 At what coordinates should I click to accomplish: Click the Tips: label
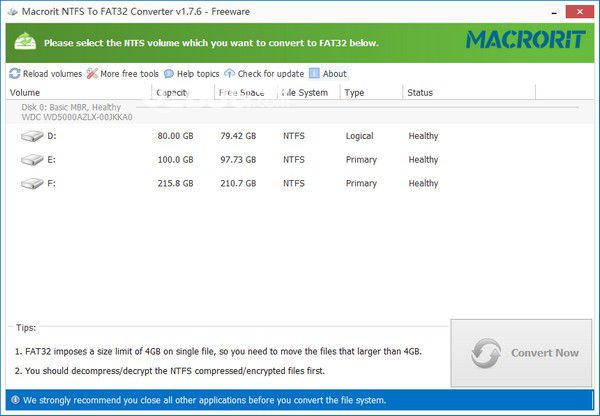[26, 328]
